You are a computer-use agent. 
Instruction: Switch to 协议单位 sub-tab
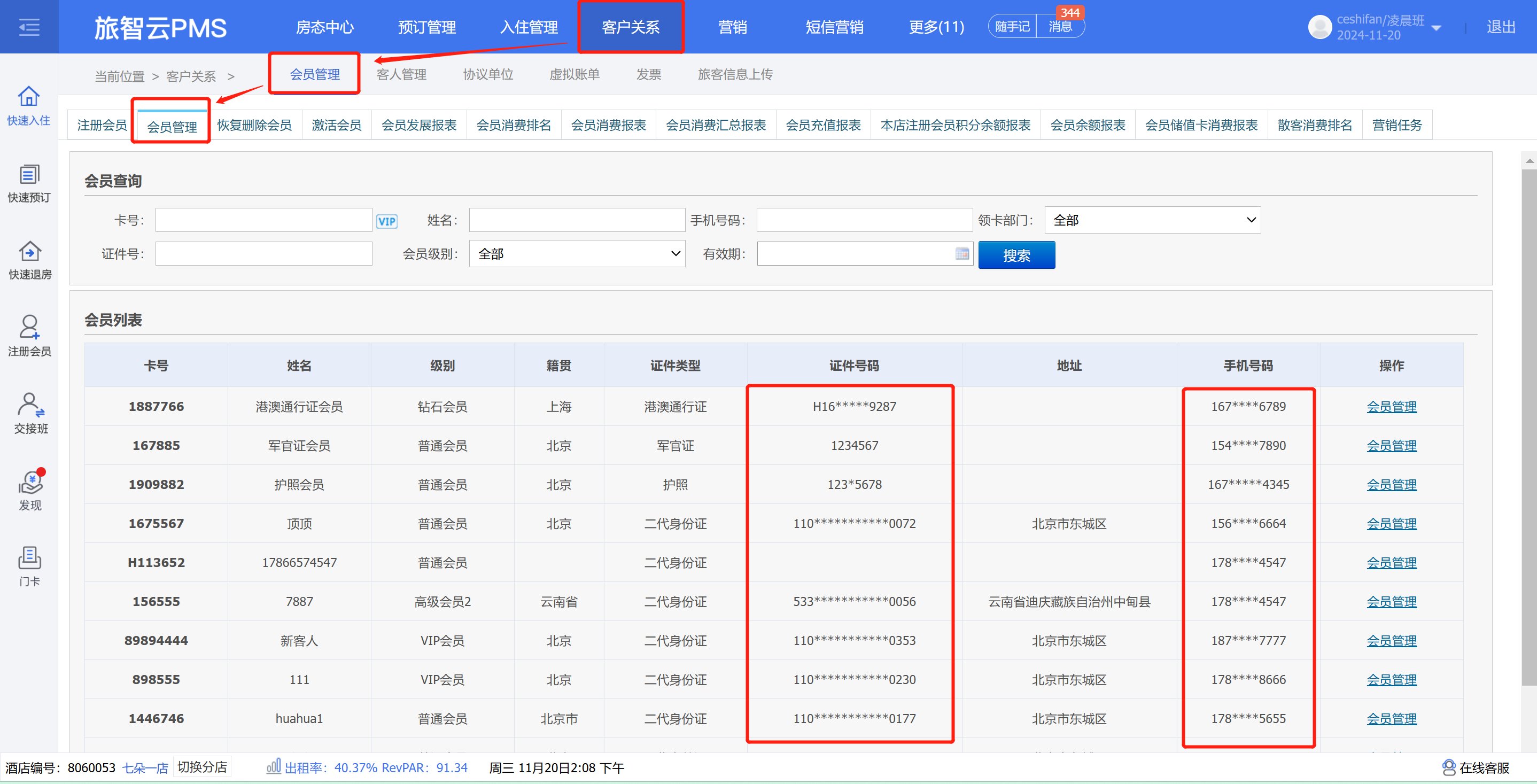488,74
